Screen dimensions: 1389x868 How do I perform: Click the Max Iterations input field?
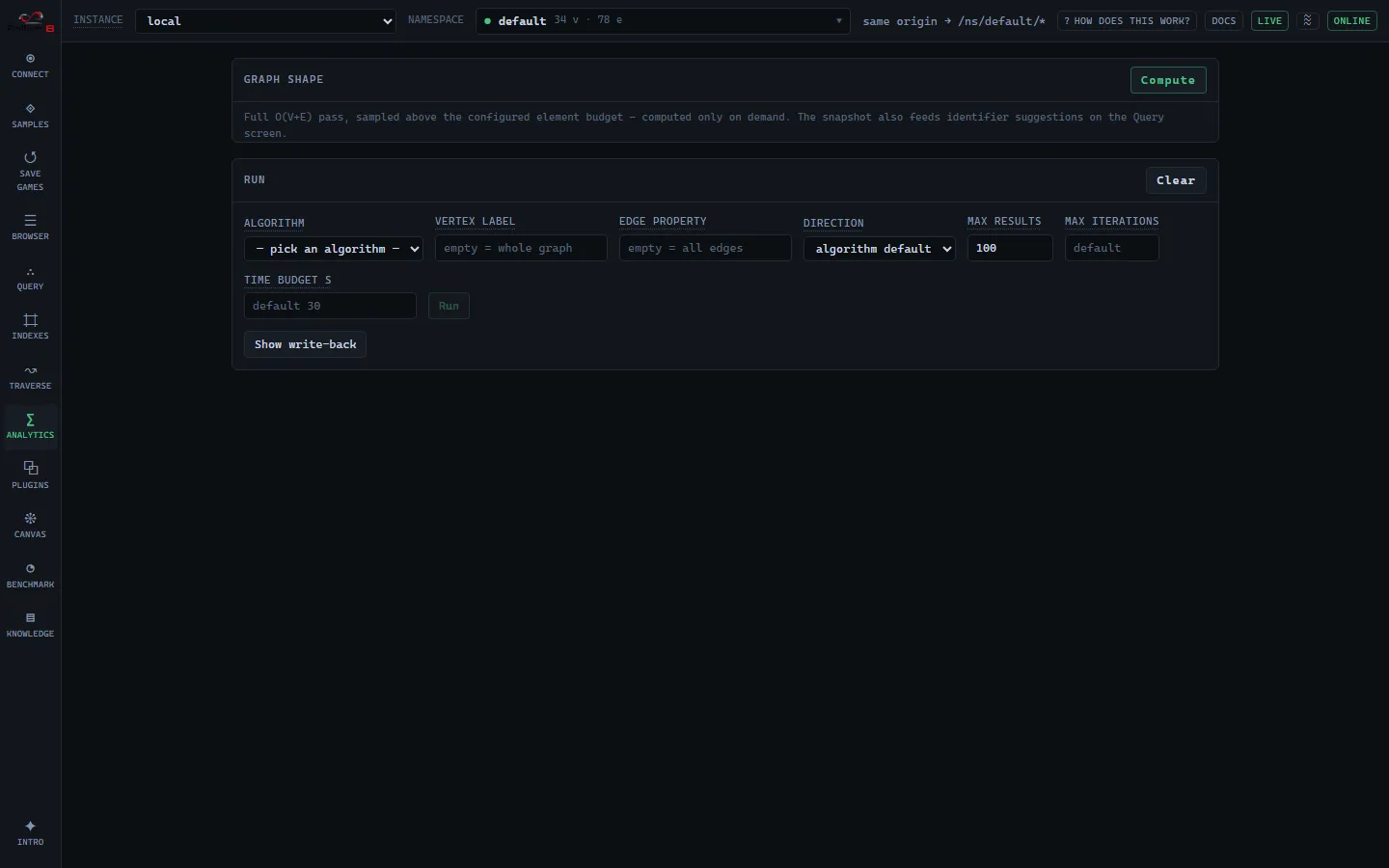point(1111,248)
